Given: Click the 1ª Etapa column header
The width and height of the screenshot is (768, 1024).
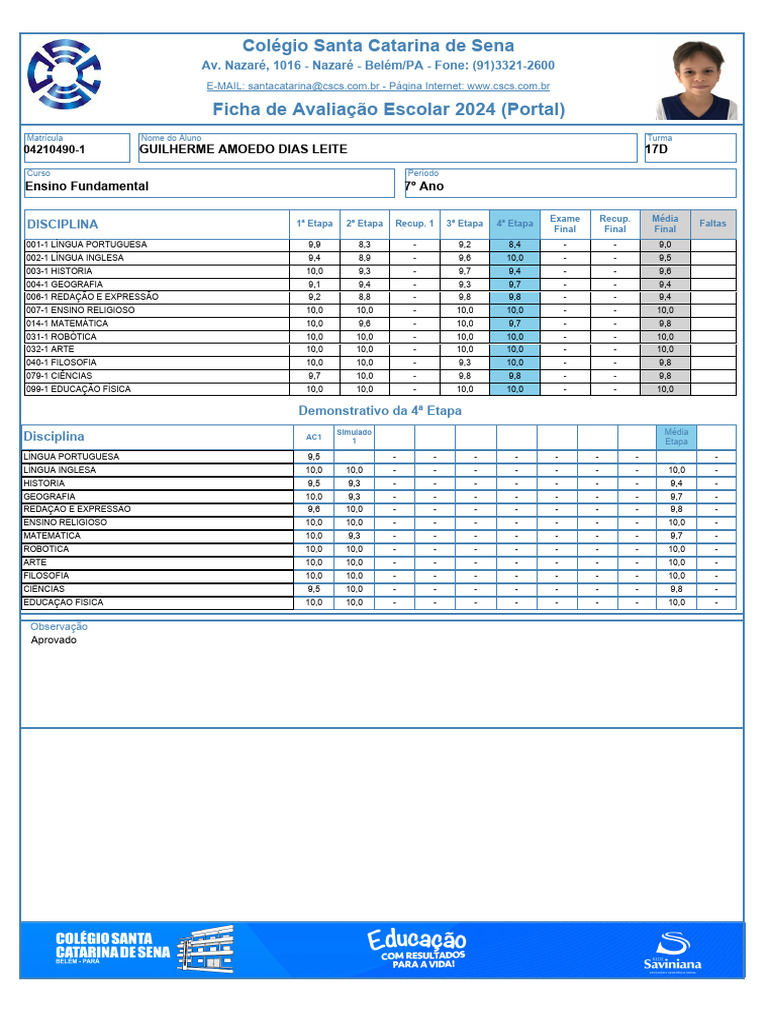Looking at the screenshot, I should pyautogui.click(x=315, y=224).
